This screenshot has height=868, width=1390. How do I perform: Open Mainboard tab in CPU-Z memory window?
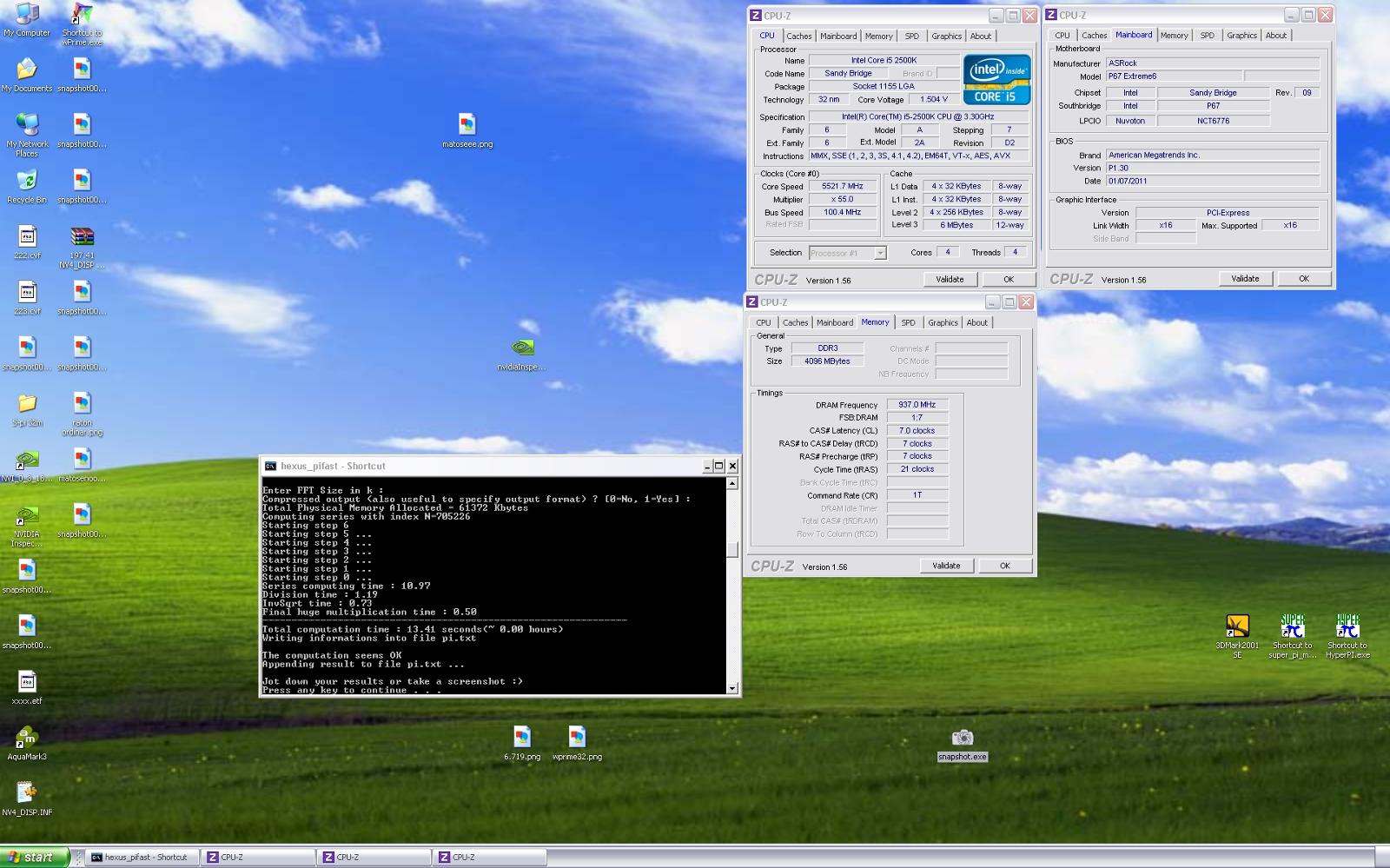[x=834, y=322]
